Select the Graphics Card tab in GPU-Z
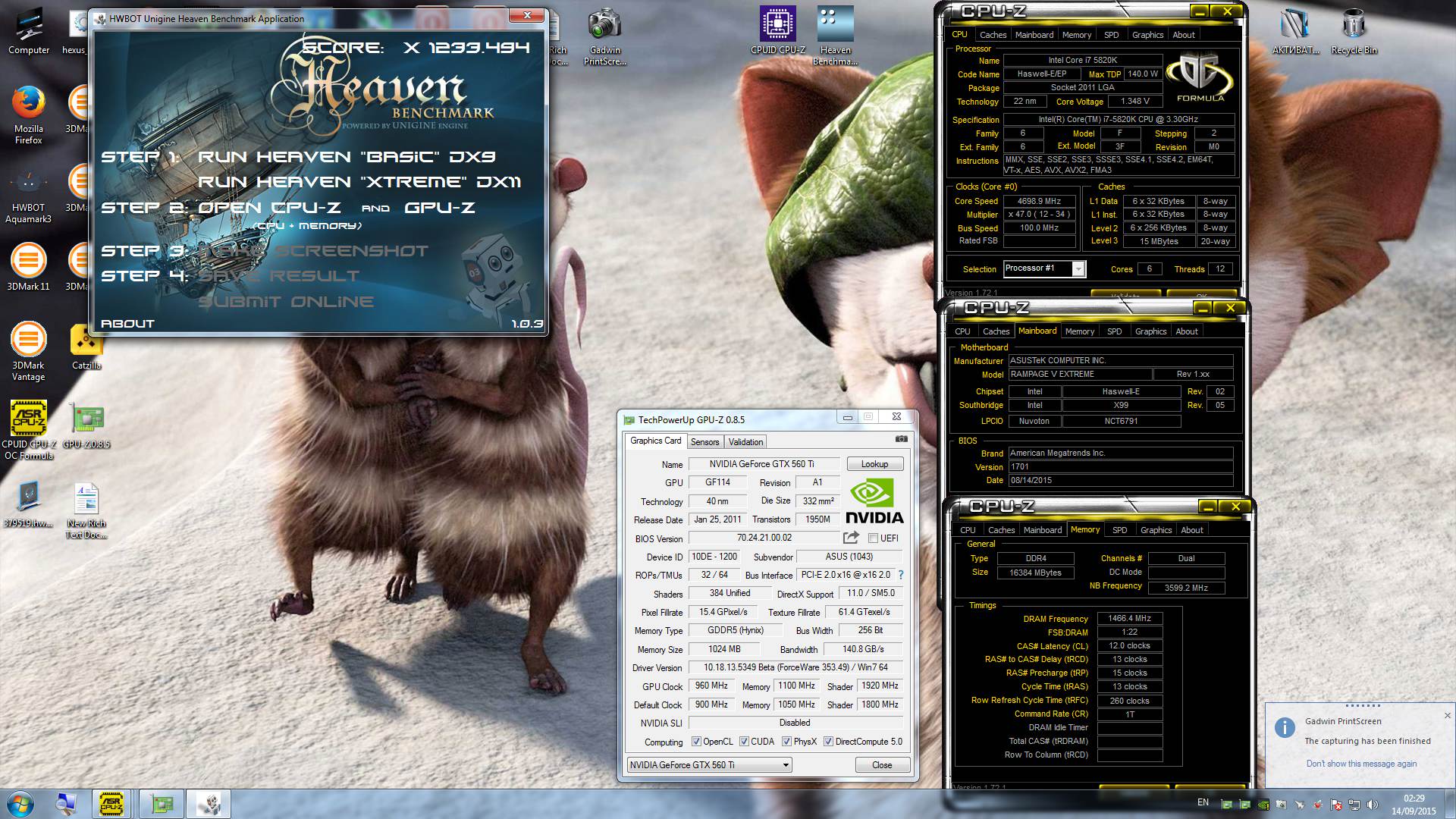 655,441
